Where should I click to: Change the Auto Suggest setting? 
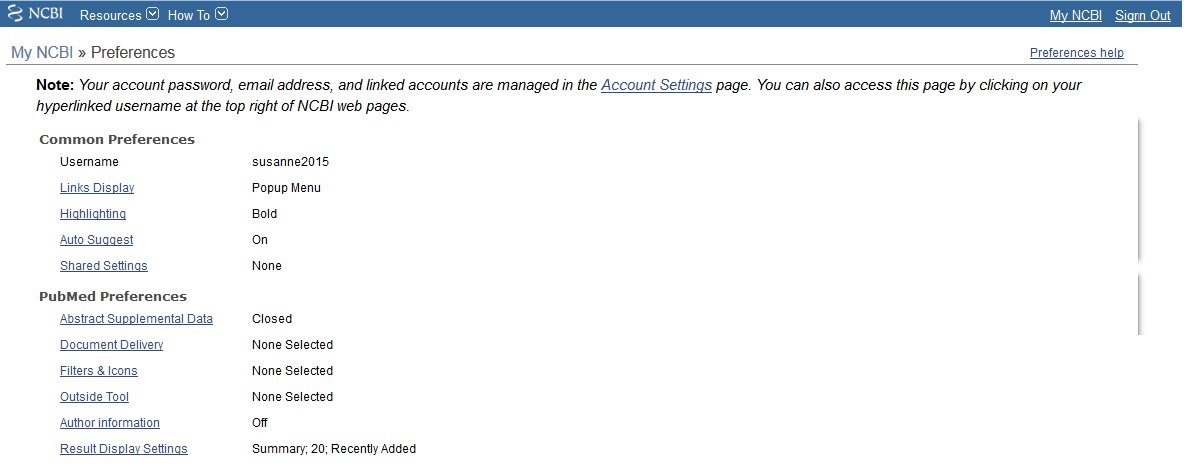click(96, 240)
